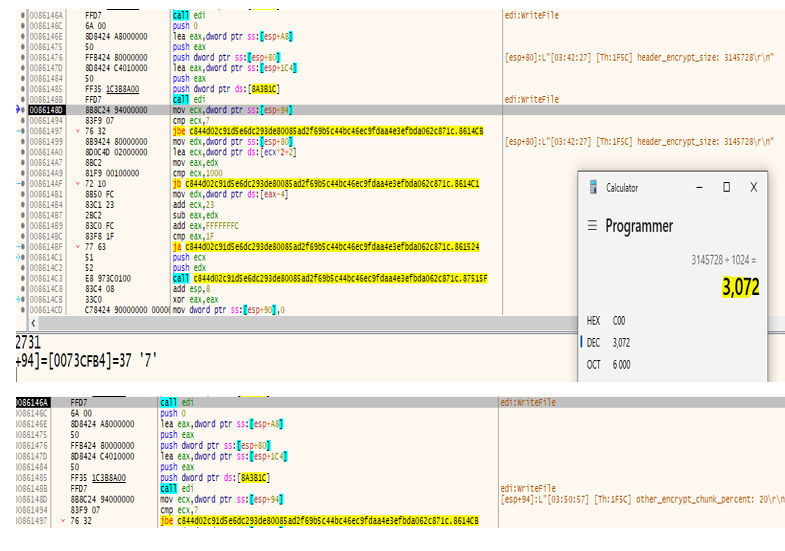Minimize the Calculator window
This screenshot has height=551, width=785.
[696, 187]
